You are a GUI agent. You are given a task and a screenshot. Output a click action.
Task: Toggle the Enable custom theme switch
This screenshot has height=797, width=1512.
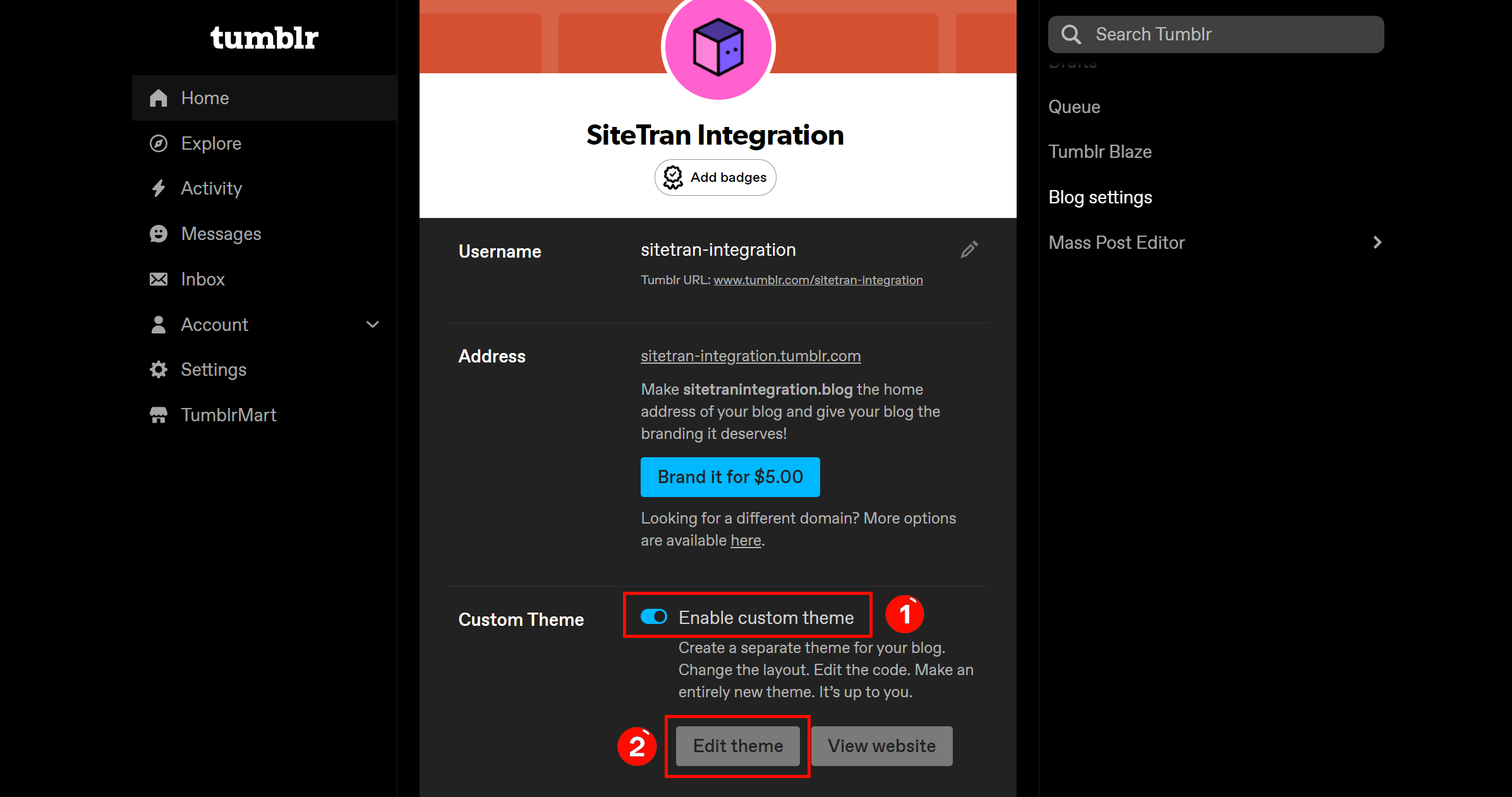tap(654, 616)
